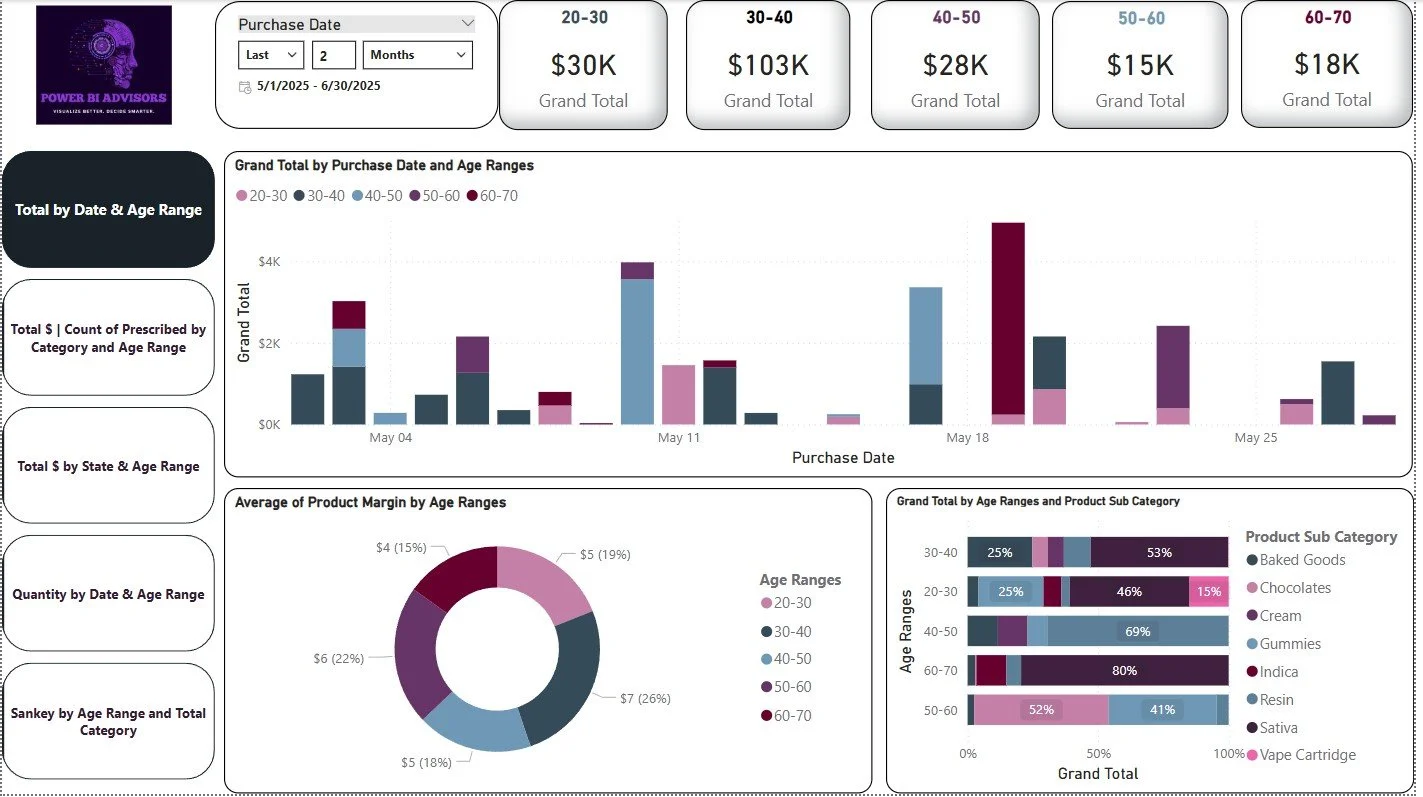Click the large 40-50 bar before May 11
Image resolution: width=1423 pixels, height=797 pixels.
pos(637,352)
